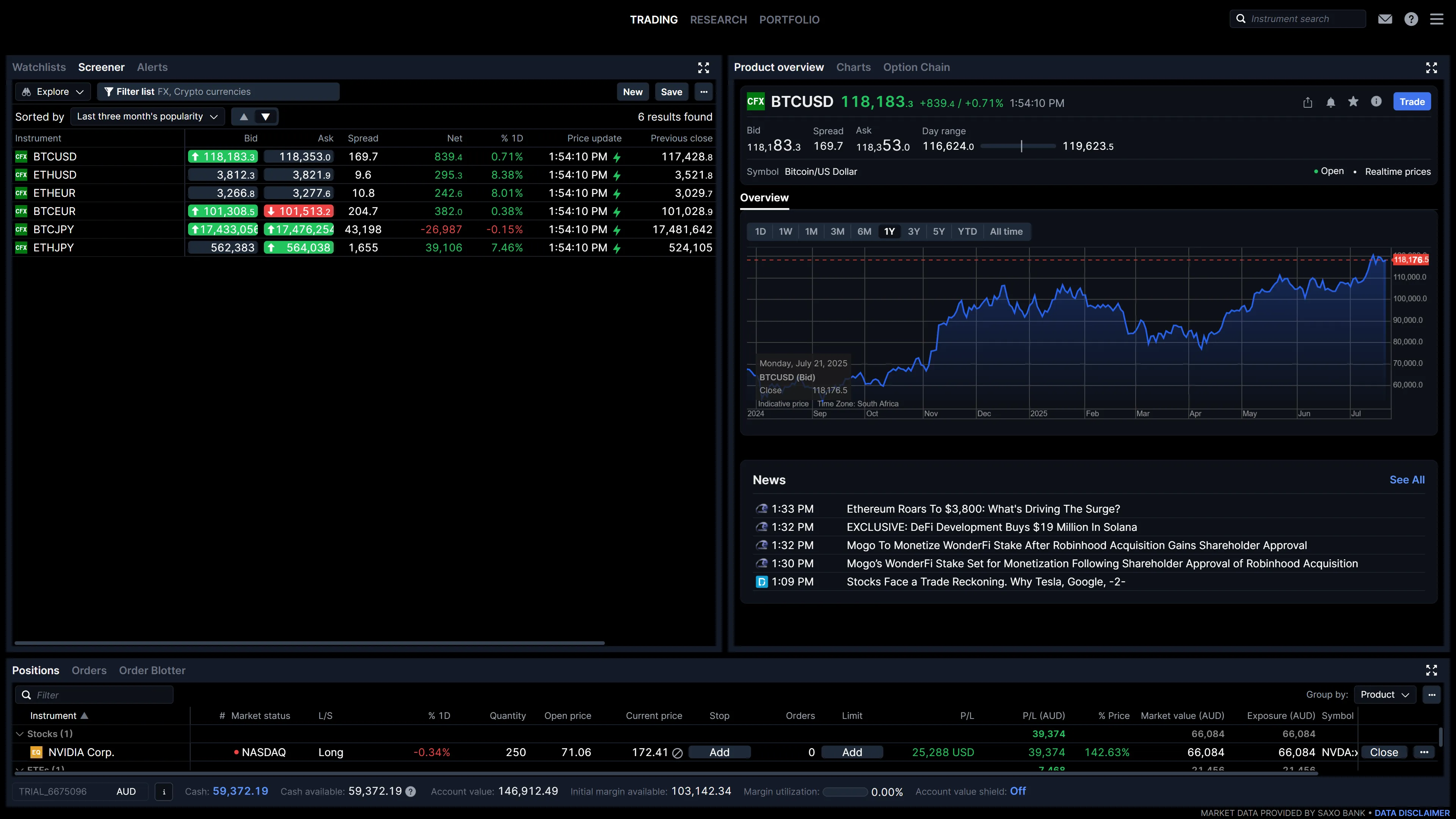This screenshot has width=1456, height=819.
Task: Click cash available help icon
Action: tap(411, 792)
